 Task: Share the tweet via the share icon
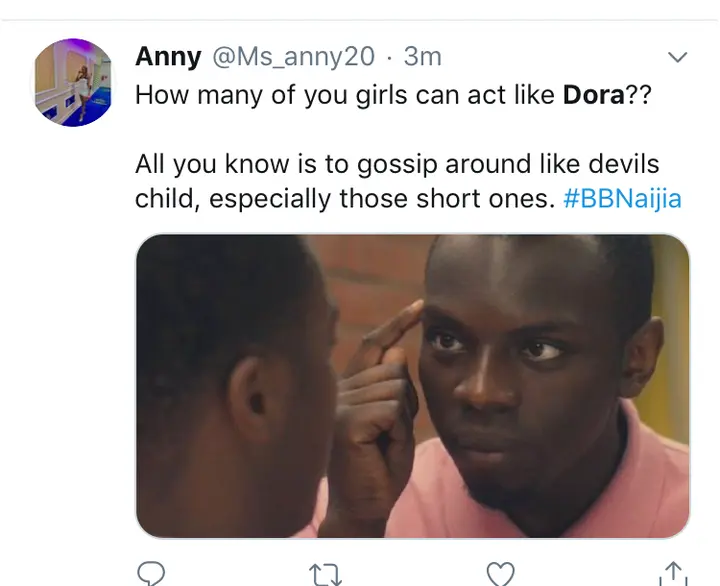pyautogui.click(x=673, y=574)
